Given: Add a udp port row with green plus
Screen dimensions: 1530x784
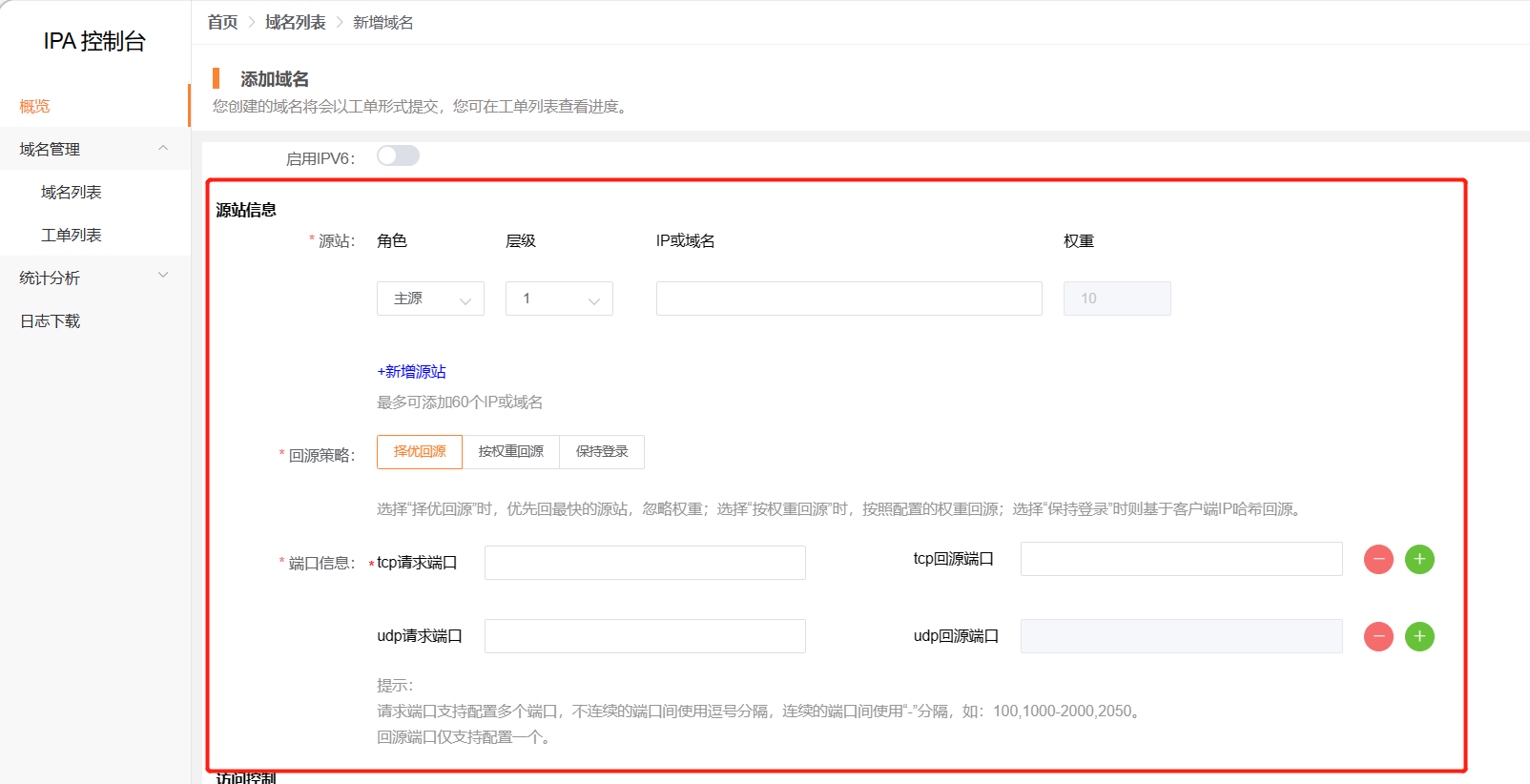Looking at the screenshot, I should (x=1419, y=636).
